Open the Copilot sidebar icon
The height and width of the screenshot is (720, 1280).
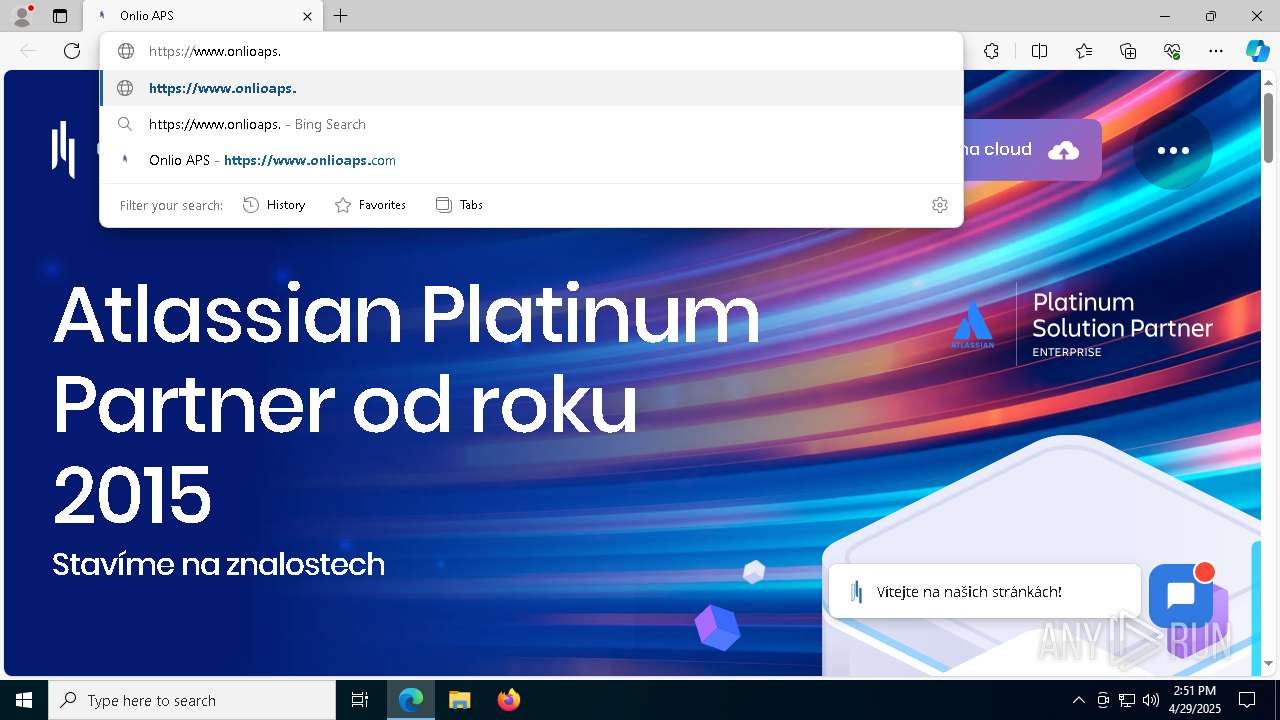[x=1258, y=51]
